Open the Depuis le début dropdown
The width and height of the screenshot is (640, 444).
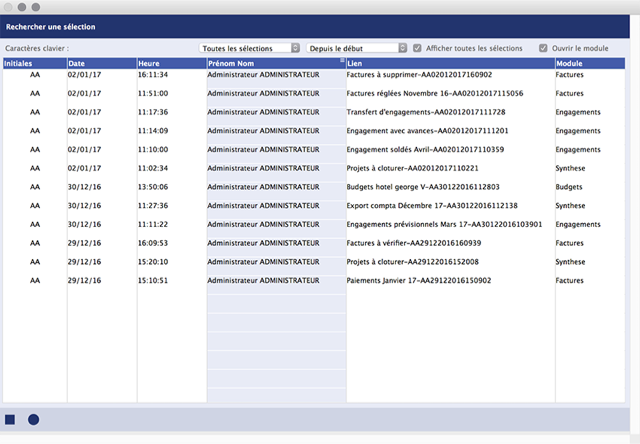tap(357, 48)
